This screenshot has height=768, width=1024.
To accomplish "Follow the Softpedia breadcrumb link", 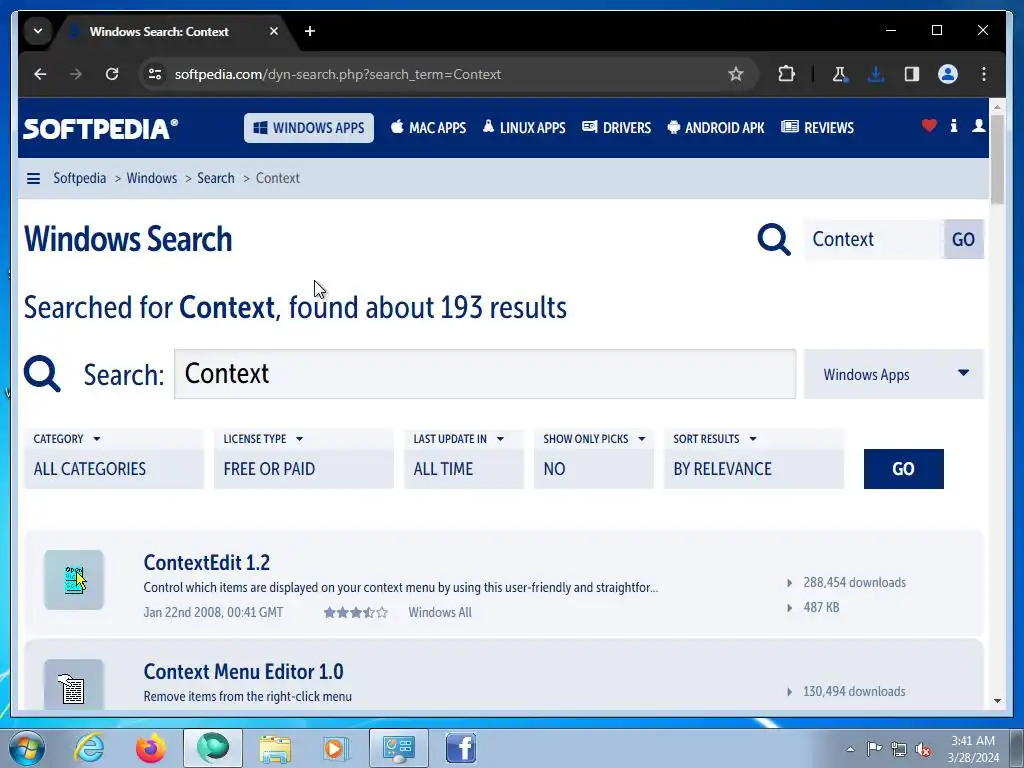I will [x=80, y=178].
